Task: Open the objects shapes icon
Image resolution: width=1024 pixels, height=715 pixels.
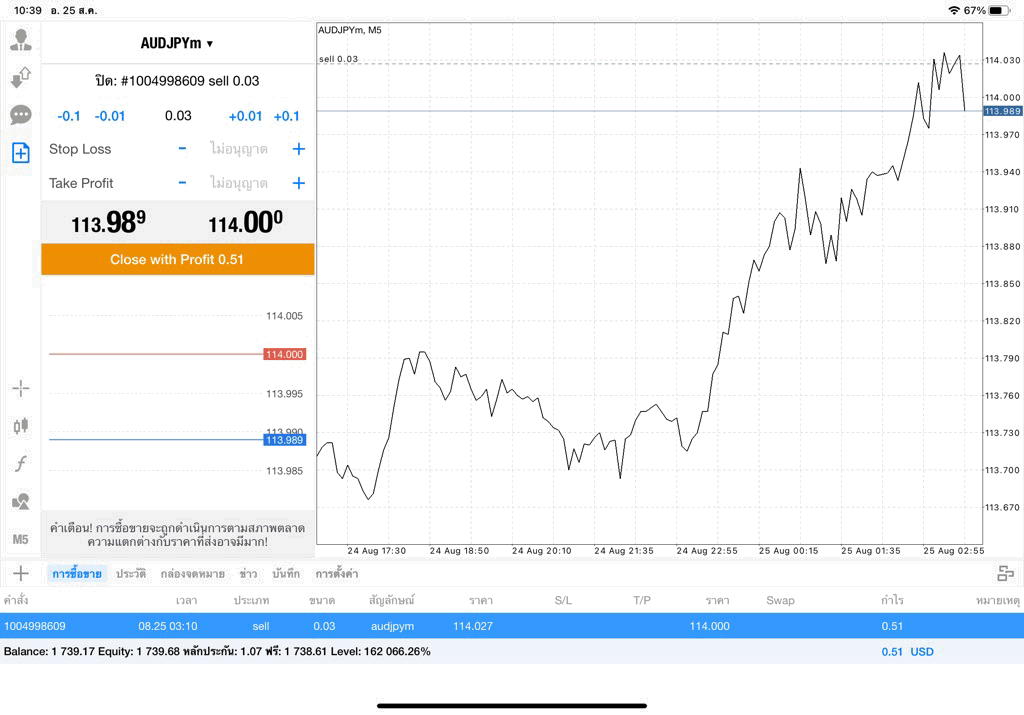Action: (x=21, y=501)
